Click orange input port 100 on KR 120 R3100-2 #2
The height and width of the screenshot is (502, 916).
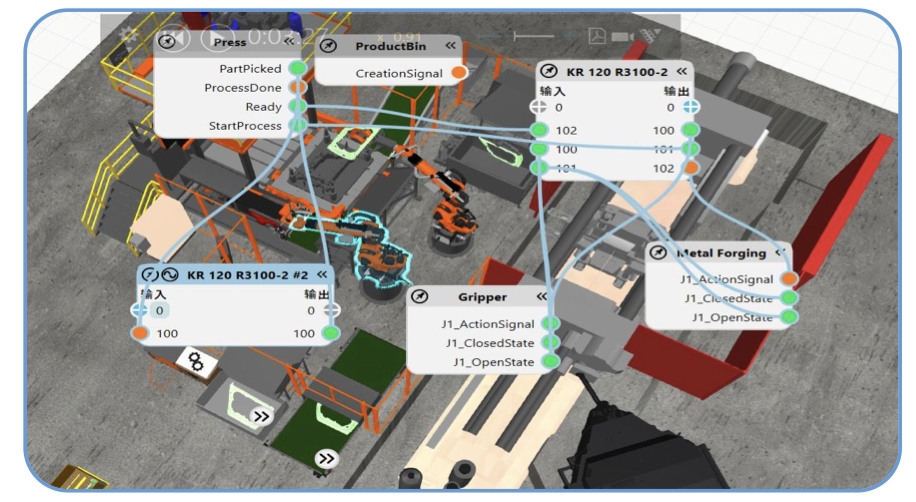(140, 333)
